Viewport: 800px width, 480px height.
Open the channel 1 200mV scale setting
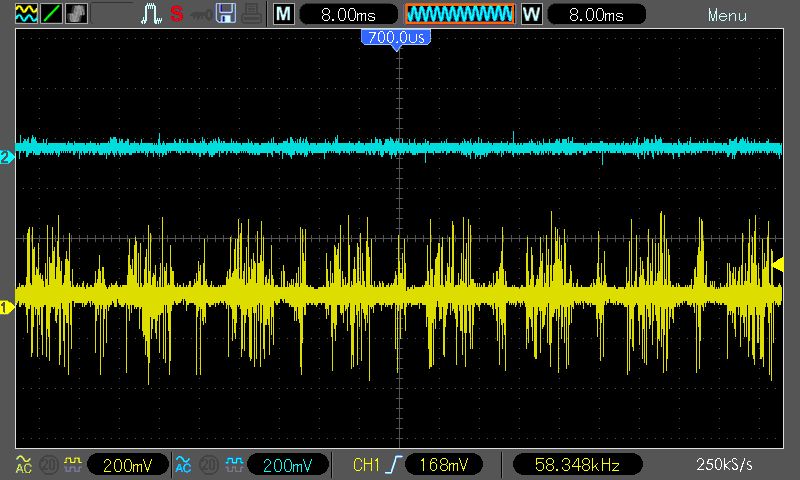(x=128, y=465)
